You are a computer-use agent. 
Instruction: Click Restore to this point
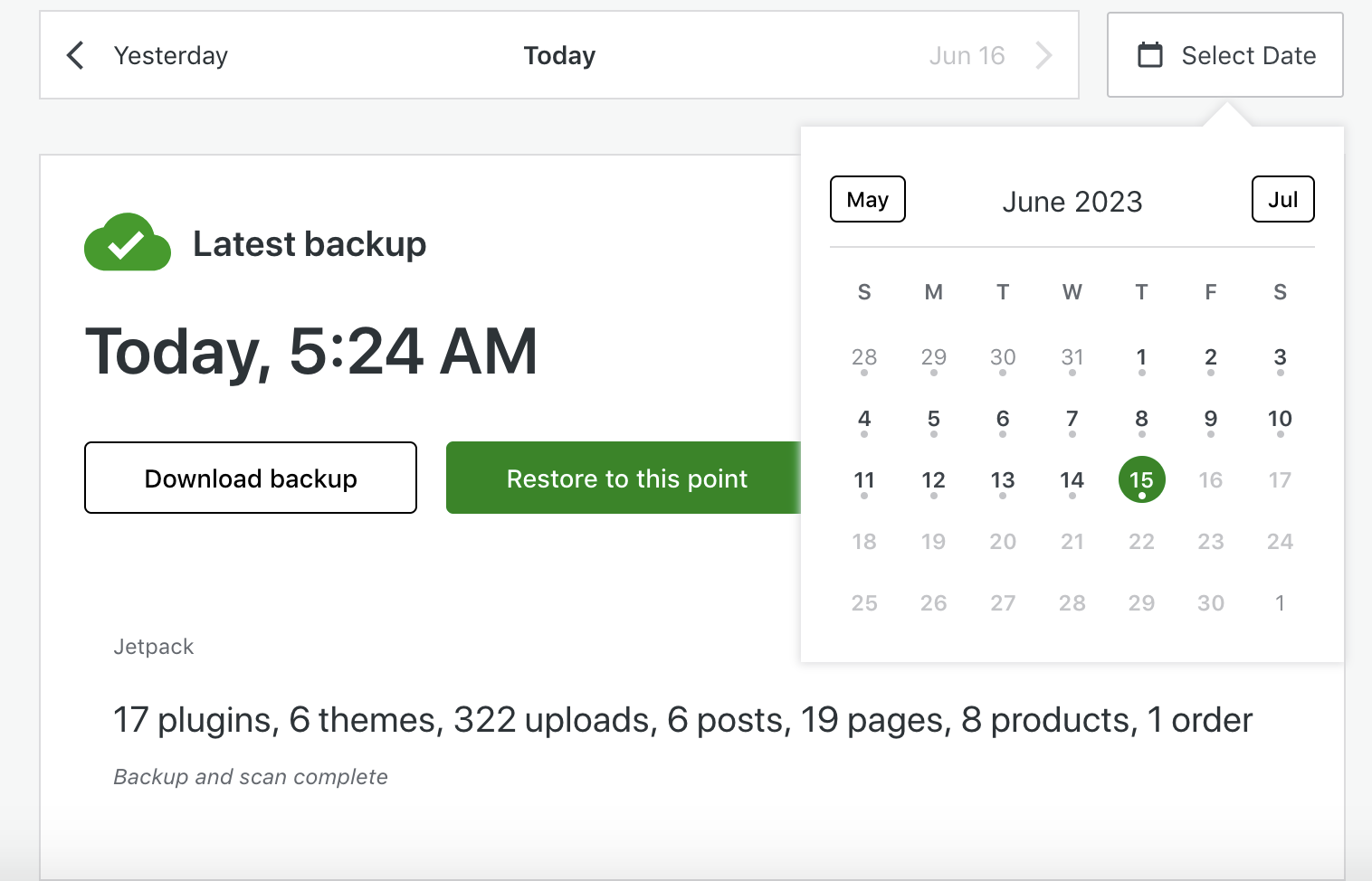[627, 478]
